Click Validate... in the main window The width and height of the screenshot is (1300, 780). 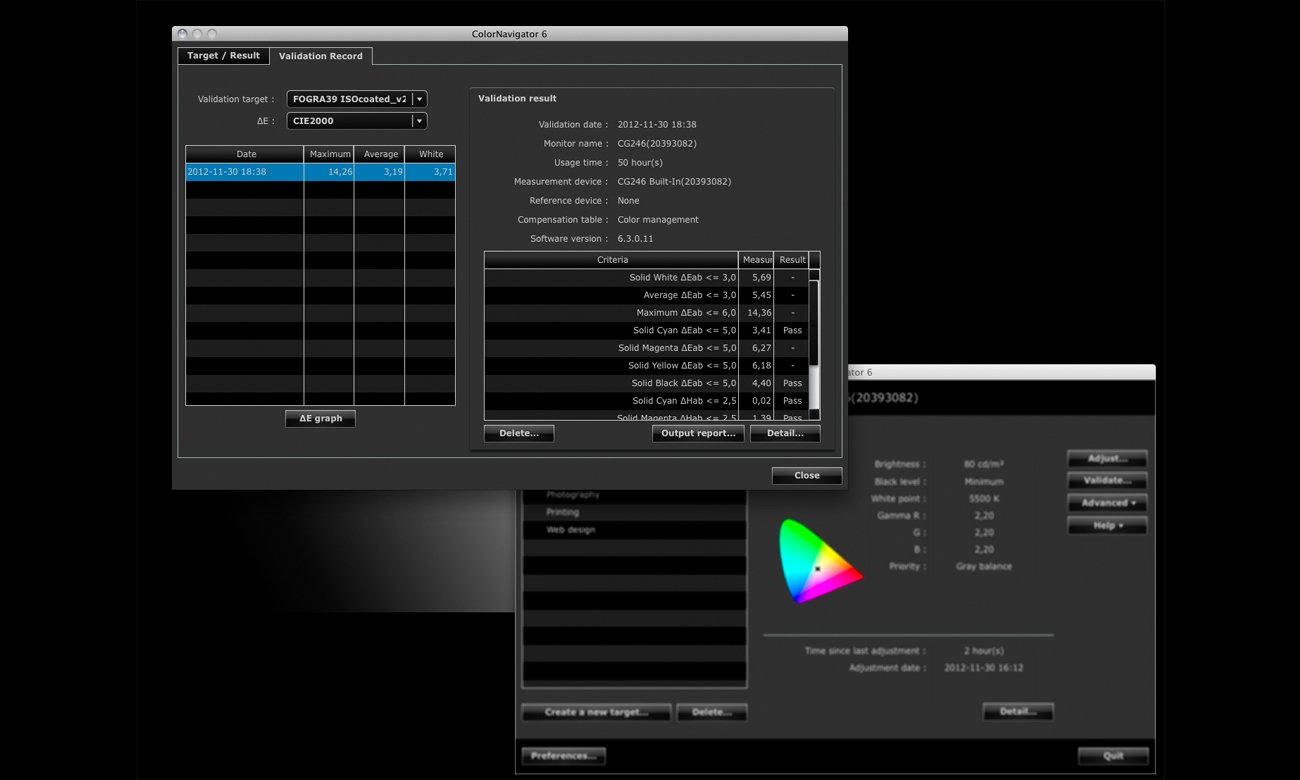[x=1107, y=481]
